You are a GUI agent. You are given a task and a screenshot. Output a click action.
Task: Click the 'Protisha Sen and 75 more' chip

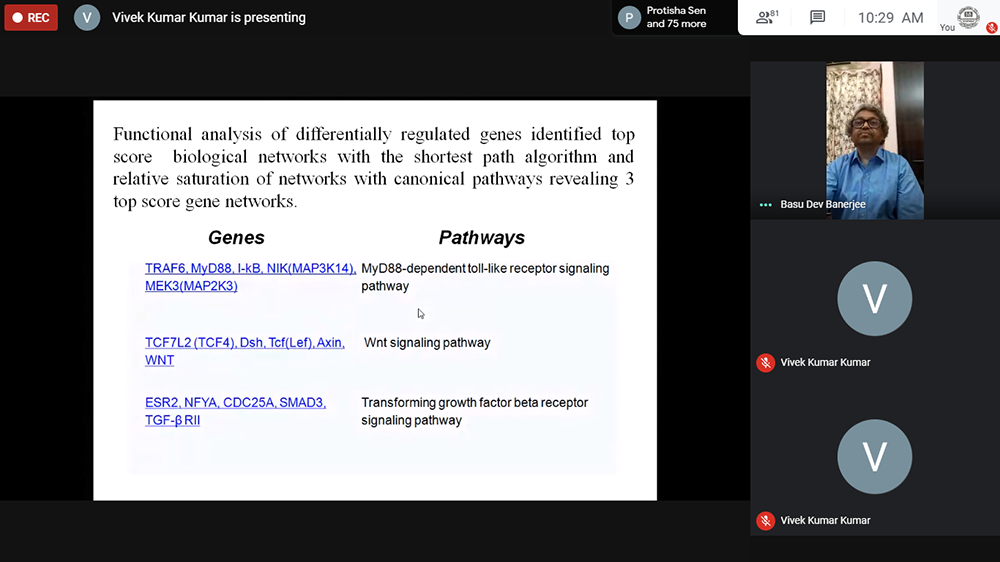point(675,17)
